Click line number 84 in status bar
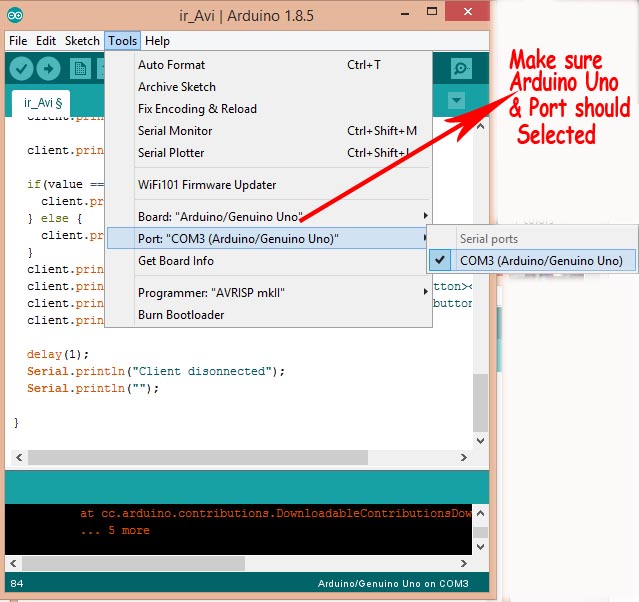This screenshot has height=602, width=639. click(17, 584)
